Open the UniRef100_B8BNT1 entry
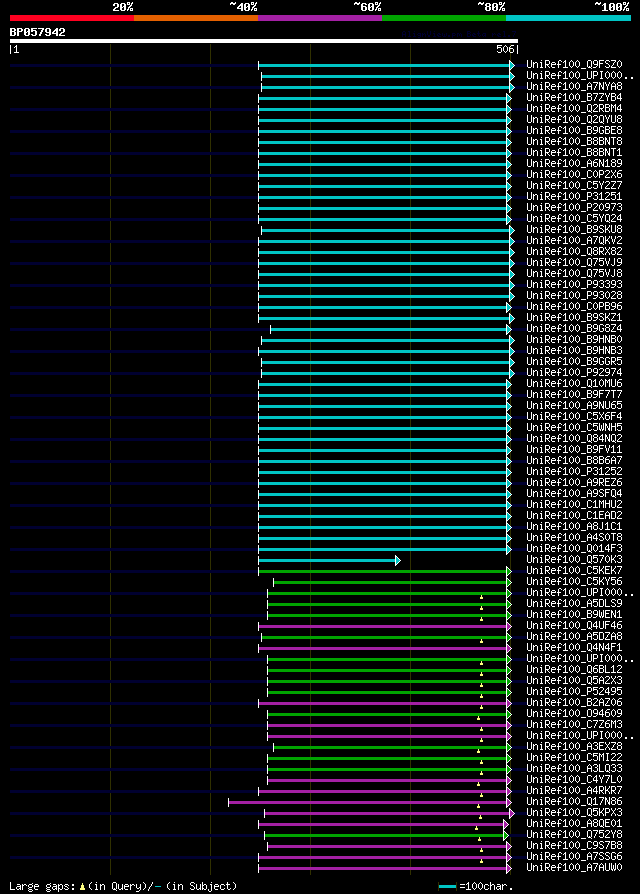 [x=574, y=153]
